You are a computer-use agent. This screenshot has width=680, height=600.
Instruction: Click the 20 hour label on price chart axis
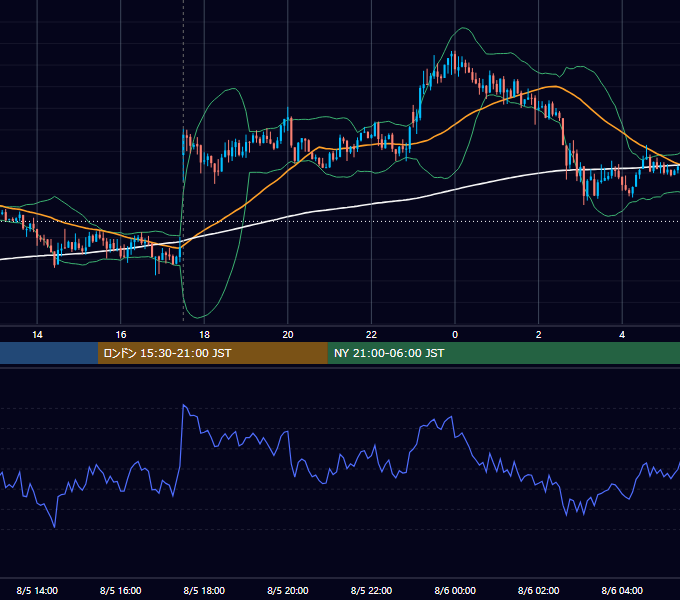tap(288, 335)
